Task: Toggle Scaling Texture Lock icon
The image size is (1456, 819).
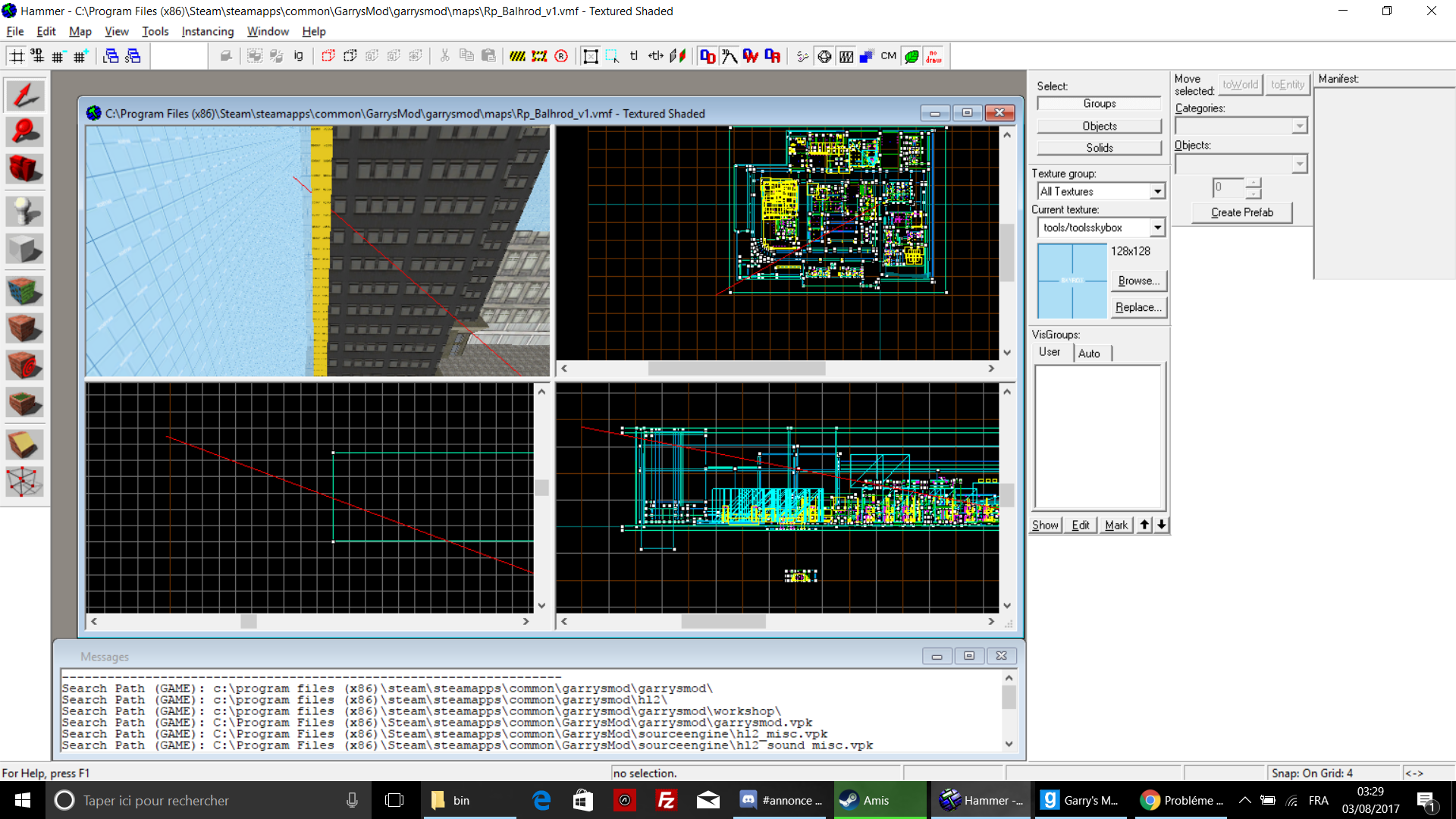Action: 656,56
